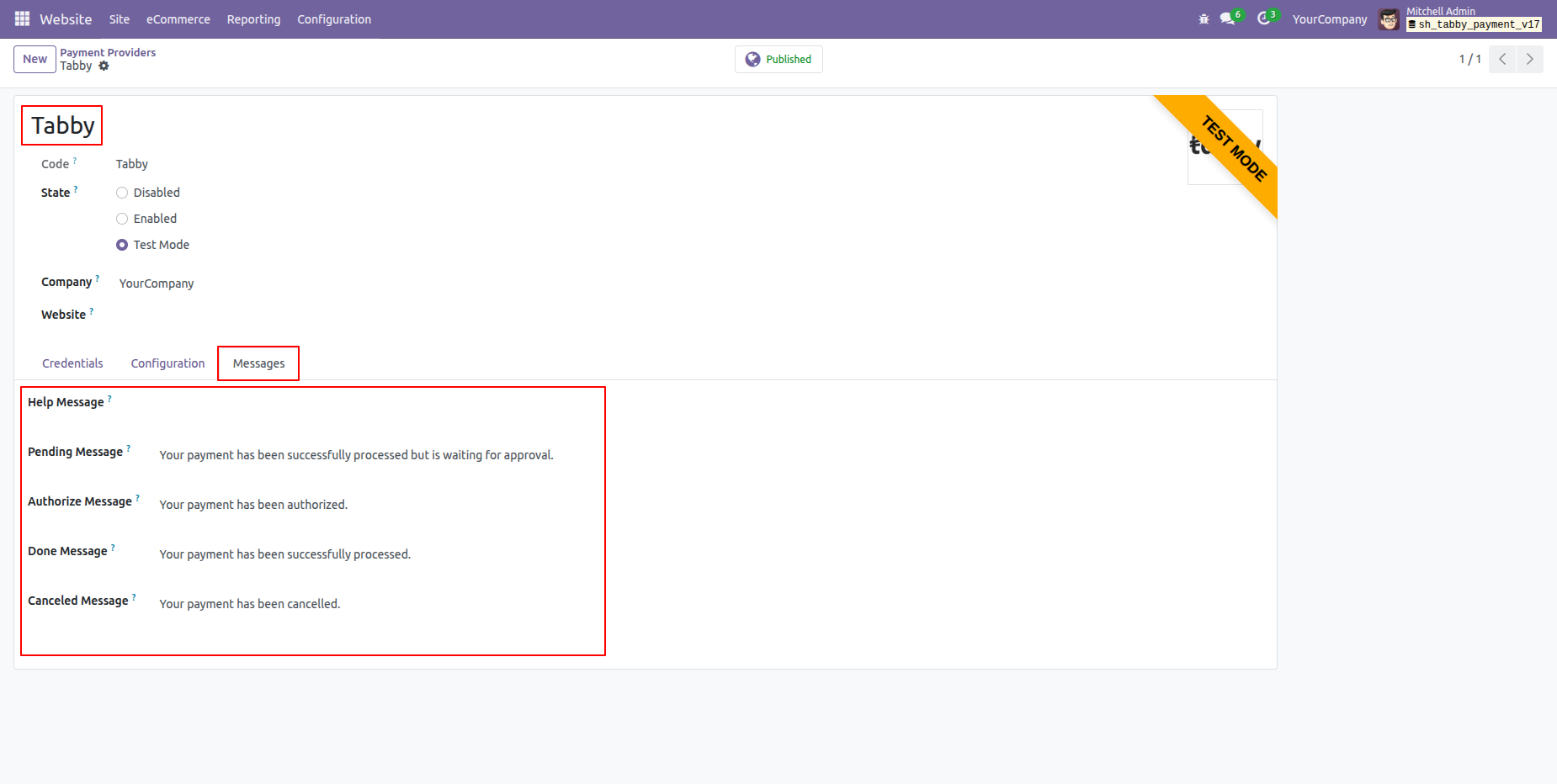
Task: Select the Enabled state option
Action: click(x=122, y=219)
